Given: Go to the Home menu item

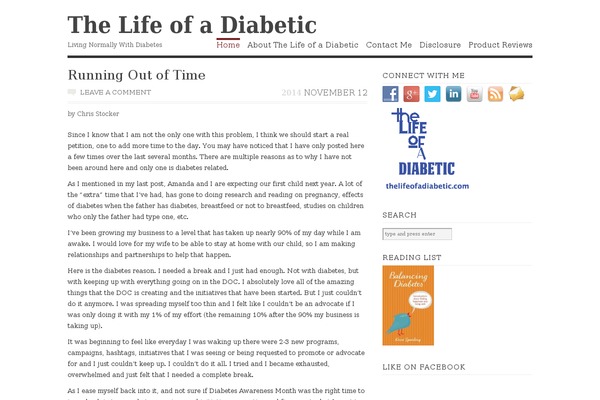Looking at the screenshot, I should coord(228,45).
